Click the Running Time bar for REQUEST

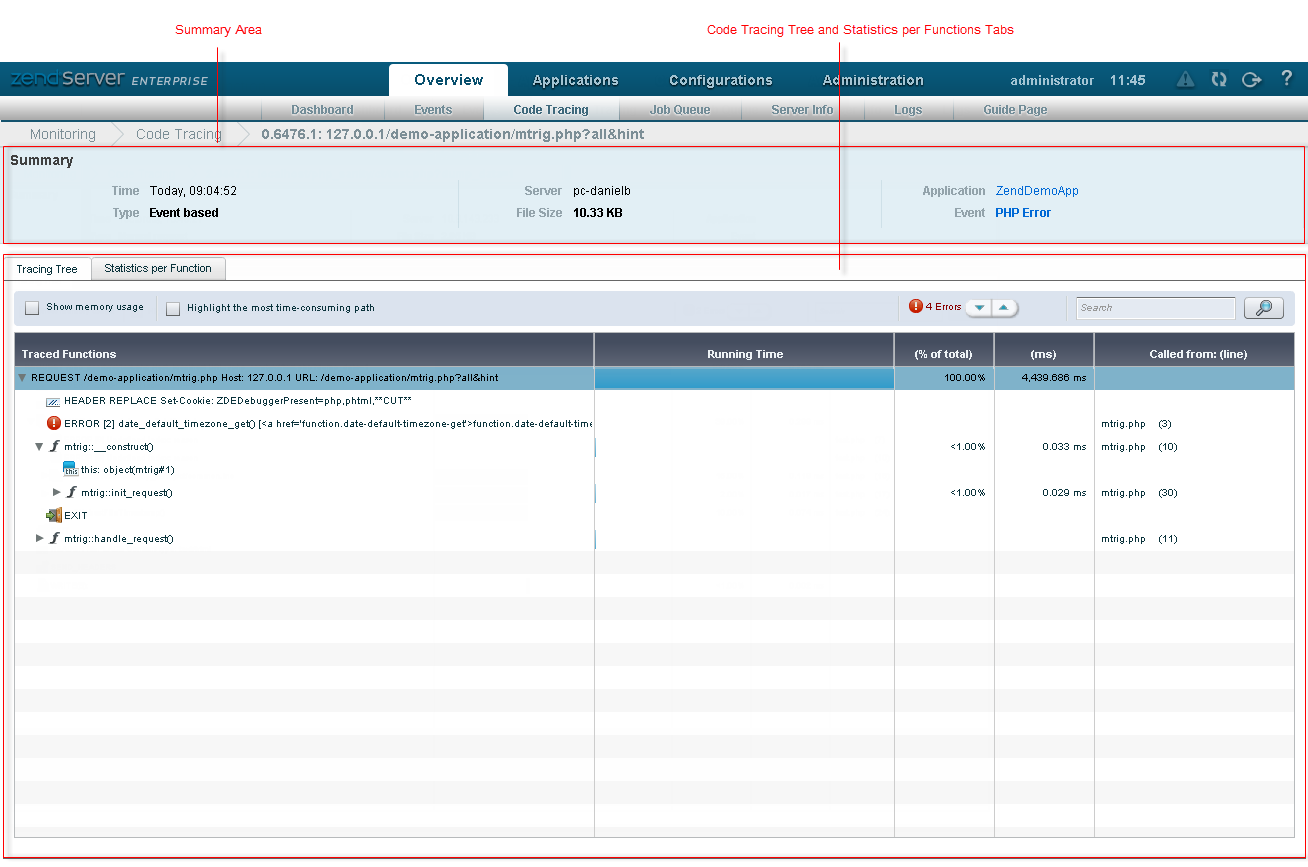(744, 378)
